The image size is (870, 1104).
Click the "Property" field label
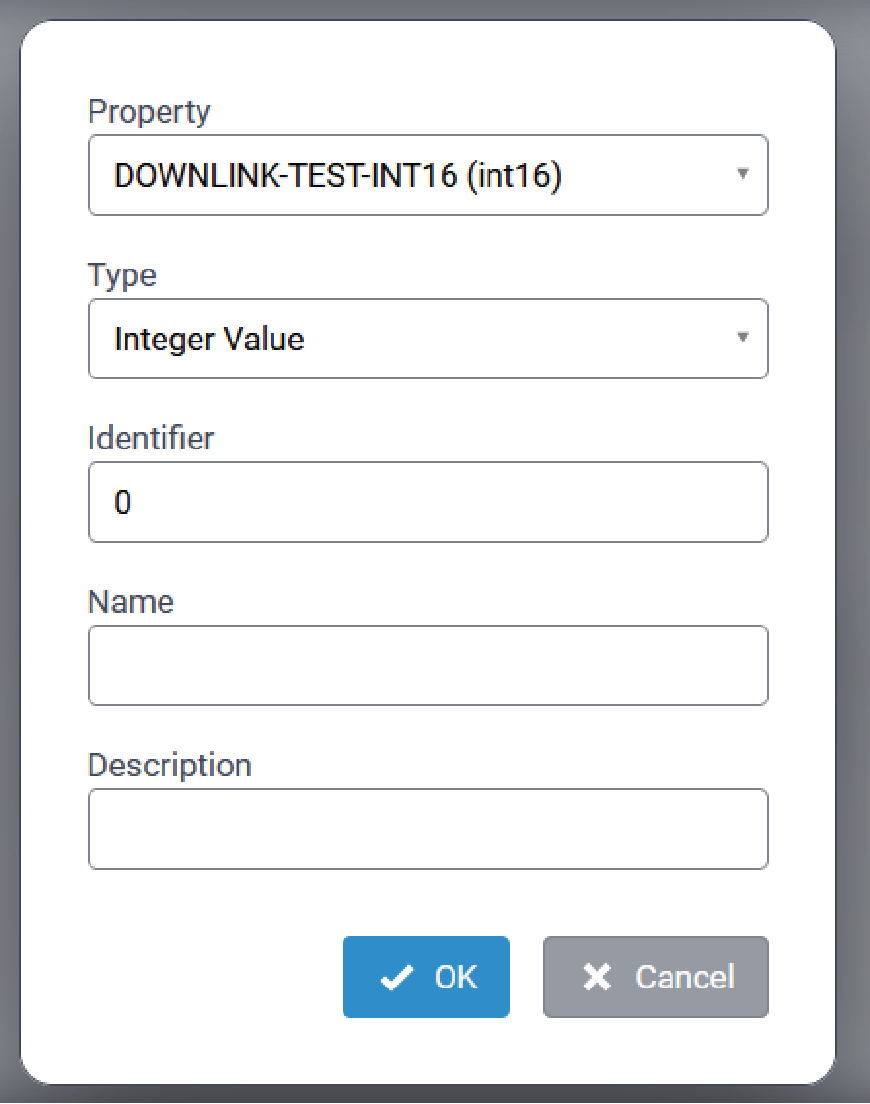point(149,112)
